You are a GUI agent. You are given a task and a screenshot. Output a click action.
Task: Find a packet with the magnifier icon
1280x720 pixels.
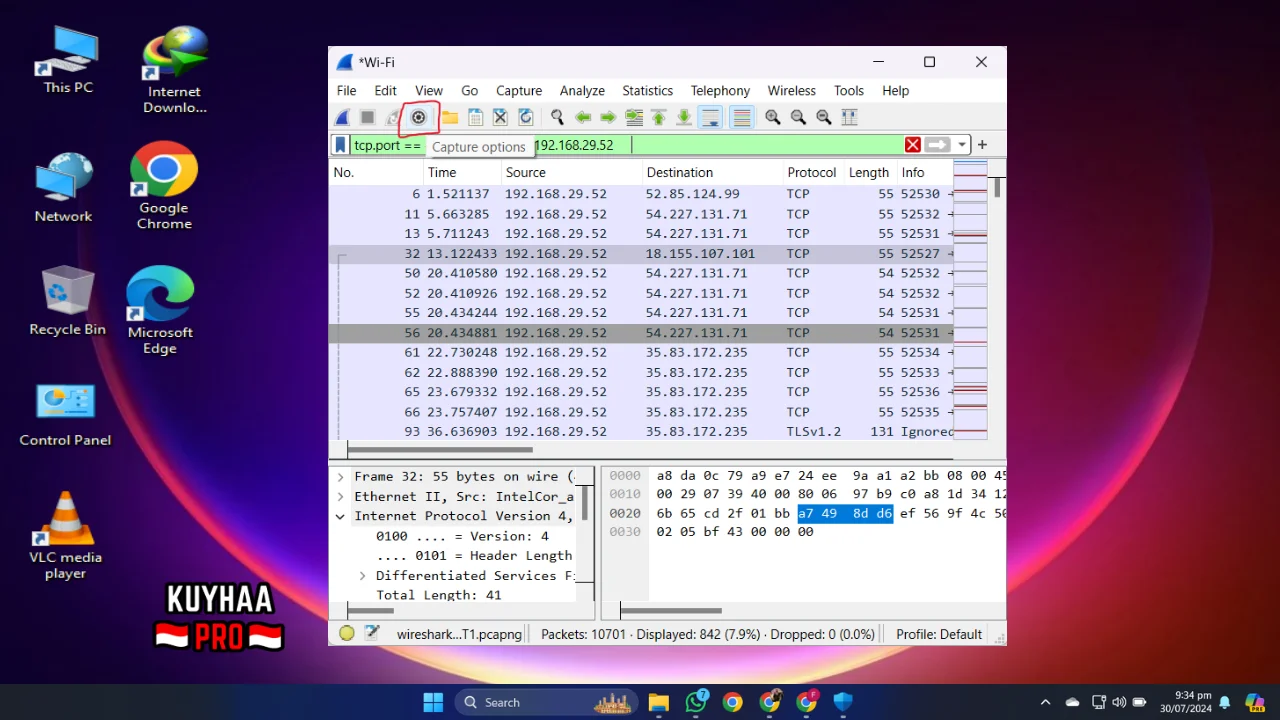(x=557, y=117)
